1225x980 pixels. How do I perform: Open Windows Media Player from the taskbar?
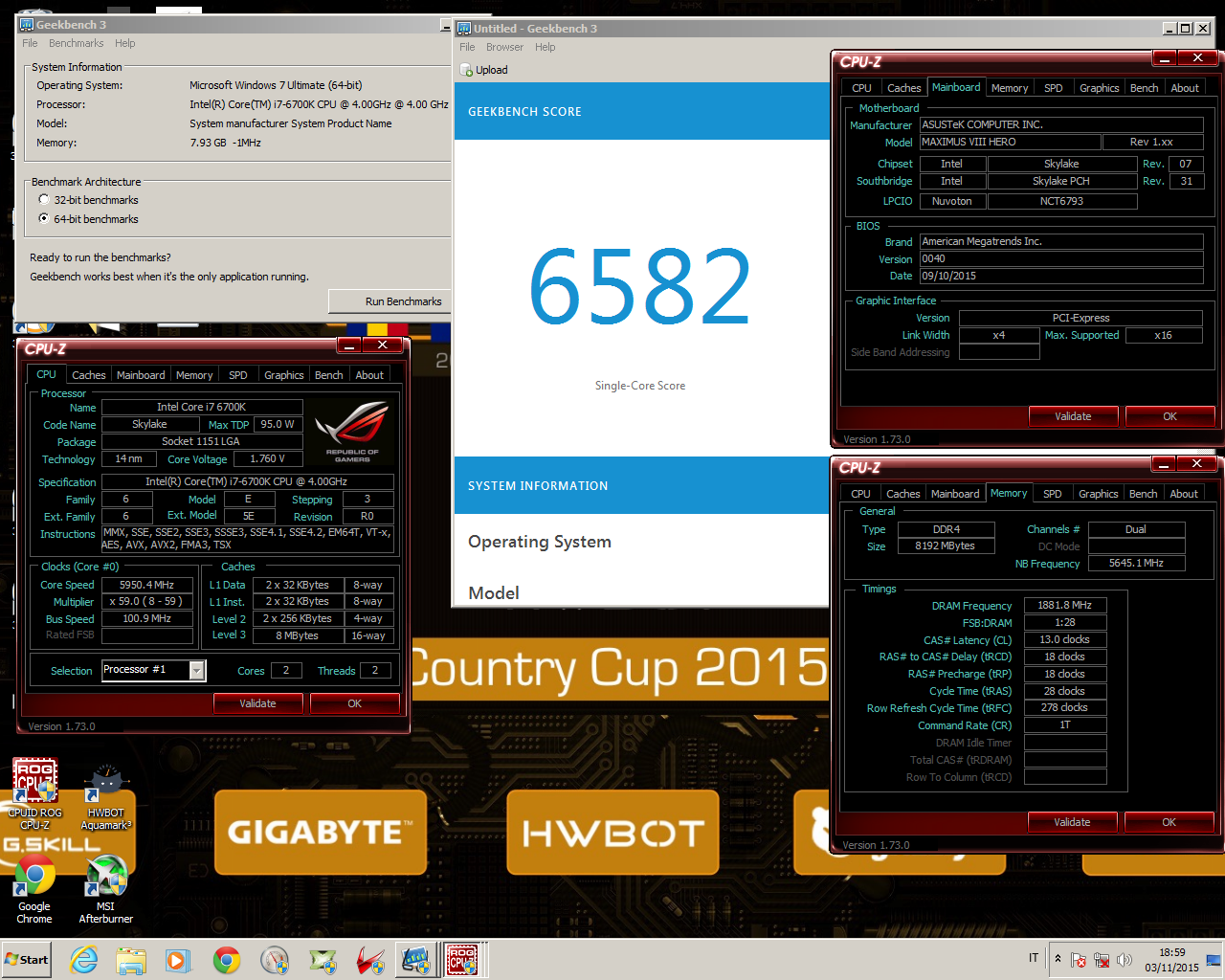click(x=178, y=960)
